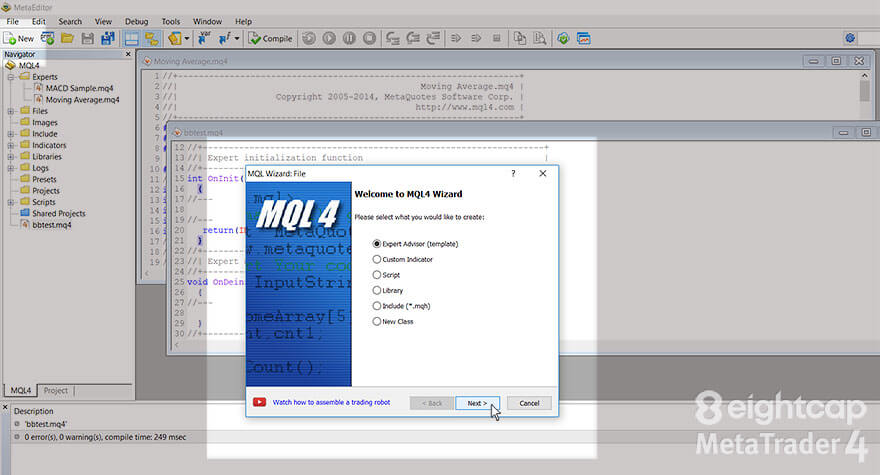Open Watch how to assemble a trading robot link

pyautogui.click(x=331, y=403)
